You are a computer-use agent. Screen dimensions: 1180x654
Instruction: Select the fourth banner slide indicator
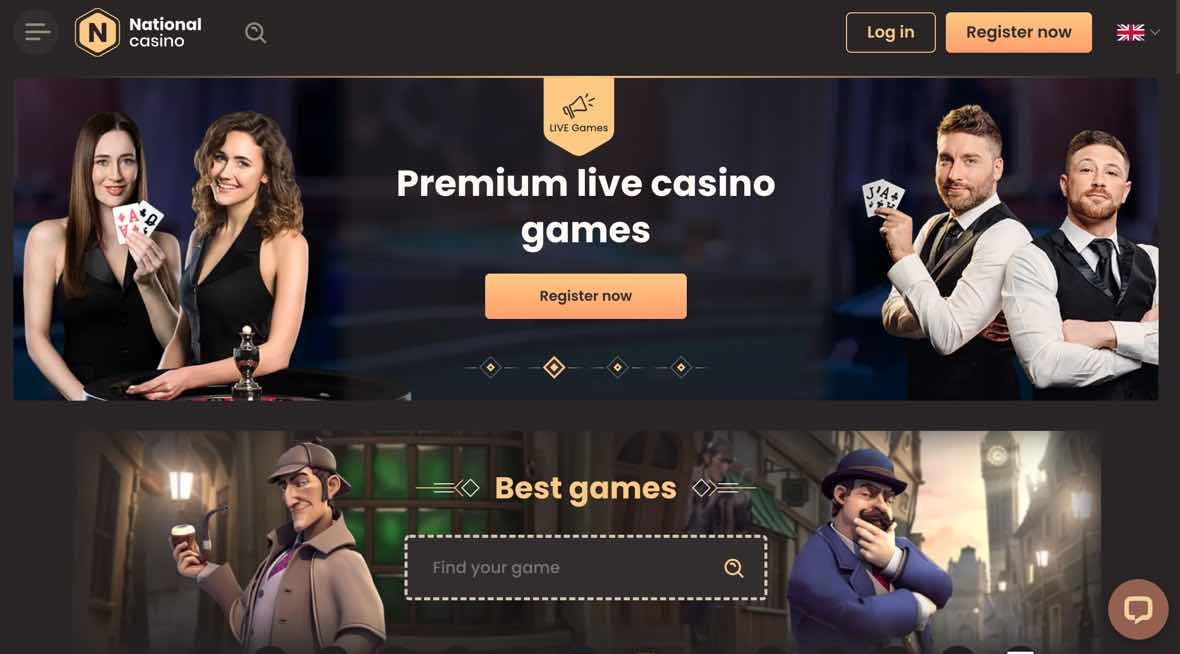pos(680,367)
